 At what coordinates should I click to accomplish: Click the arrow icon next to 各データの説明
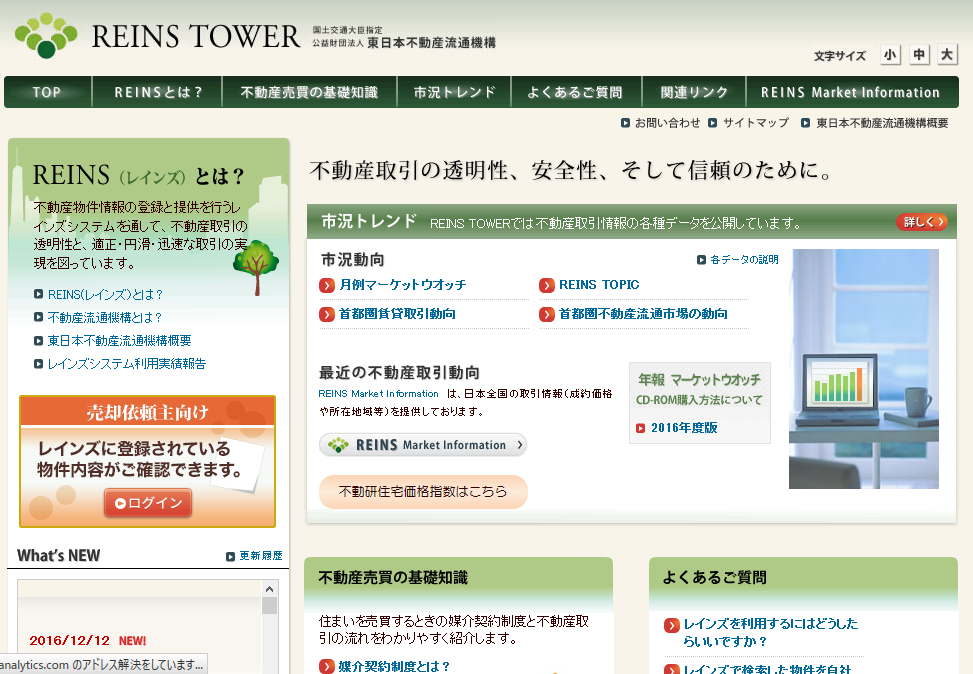click(703, 258)
